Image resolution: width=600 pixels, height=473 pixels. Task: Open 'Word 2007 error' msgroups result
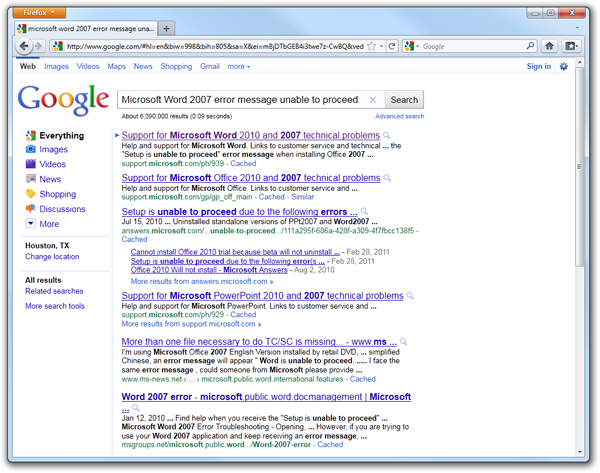click(x=266, y=397)
